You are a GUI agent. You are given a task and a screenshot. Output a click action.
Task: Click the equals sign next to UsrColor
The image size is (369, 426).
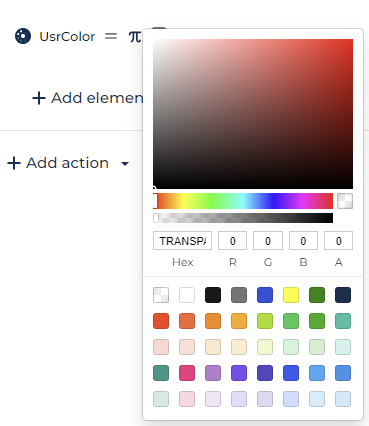pos(111,36)
